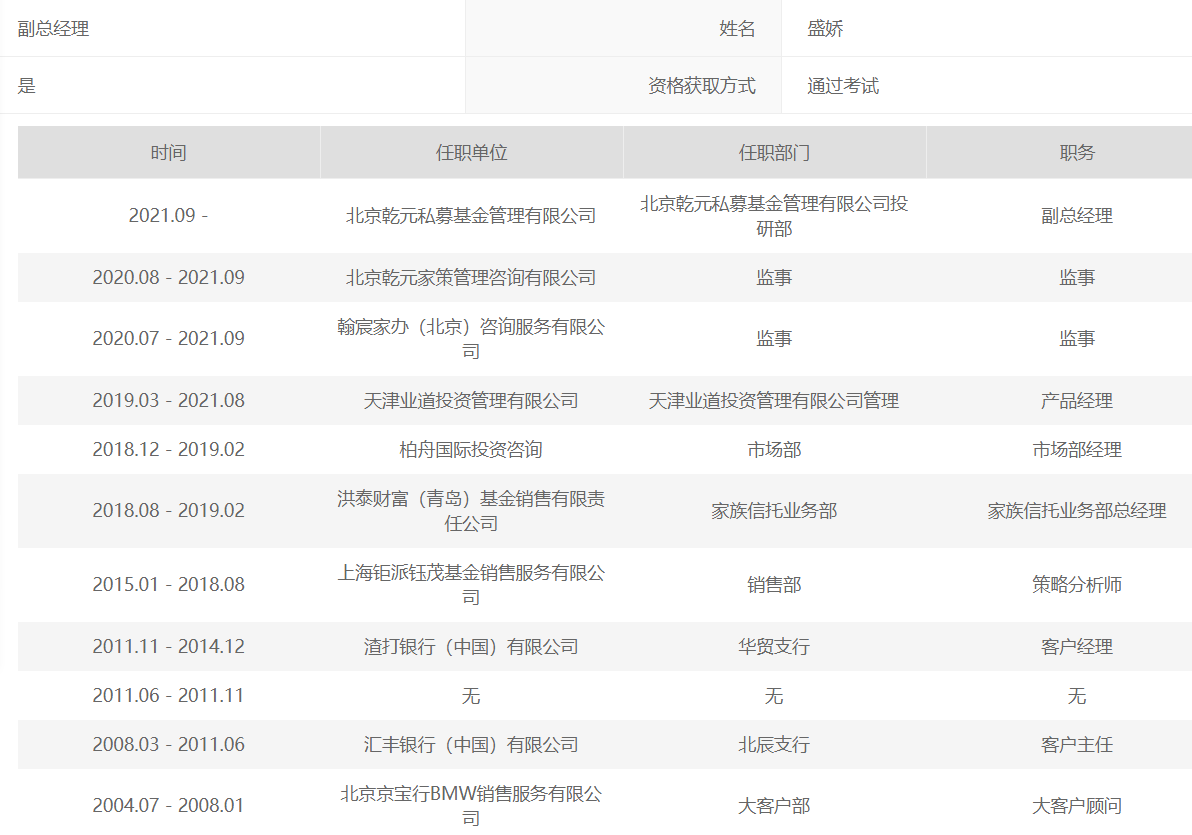Click '天津业道投资管理有限公司' in unit column

click(x=471, y=401)
